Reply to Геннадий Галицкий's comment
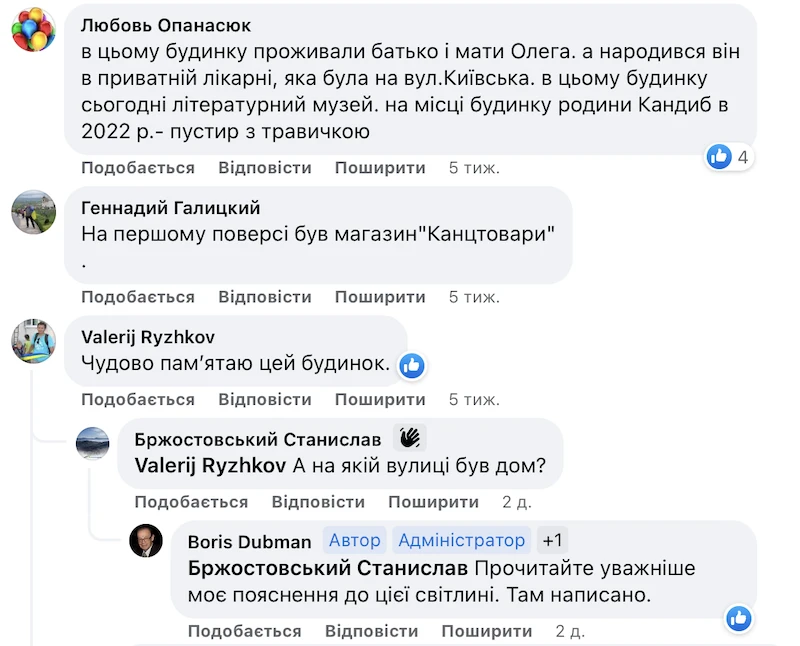 point(265,297)
